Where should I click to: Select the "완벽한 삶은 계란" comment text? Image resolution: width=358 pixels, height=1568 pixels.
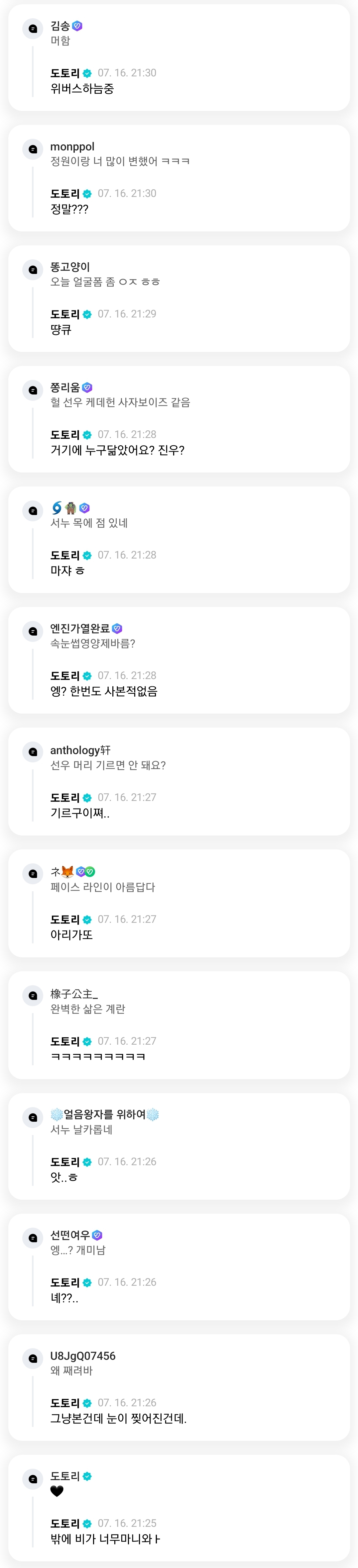[x=88, y=1008]
